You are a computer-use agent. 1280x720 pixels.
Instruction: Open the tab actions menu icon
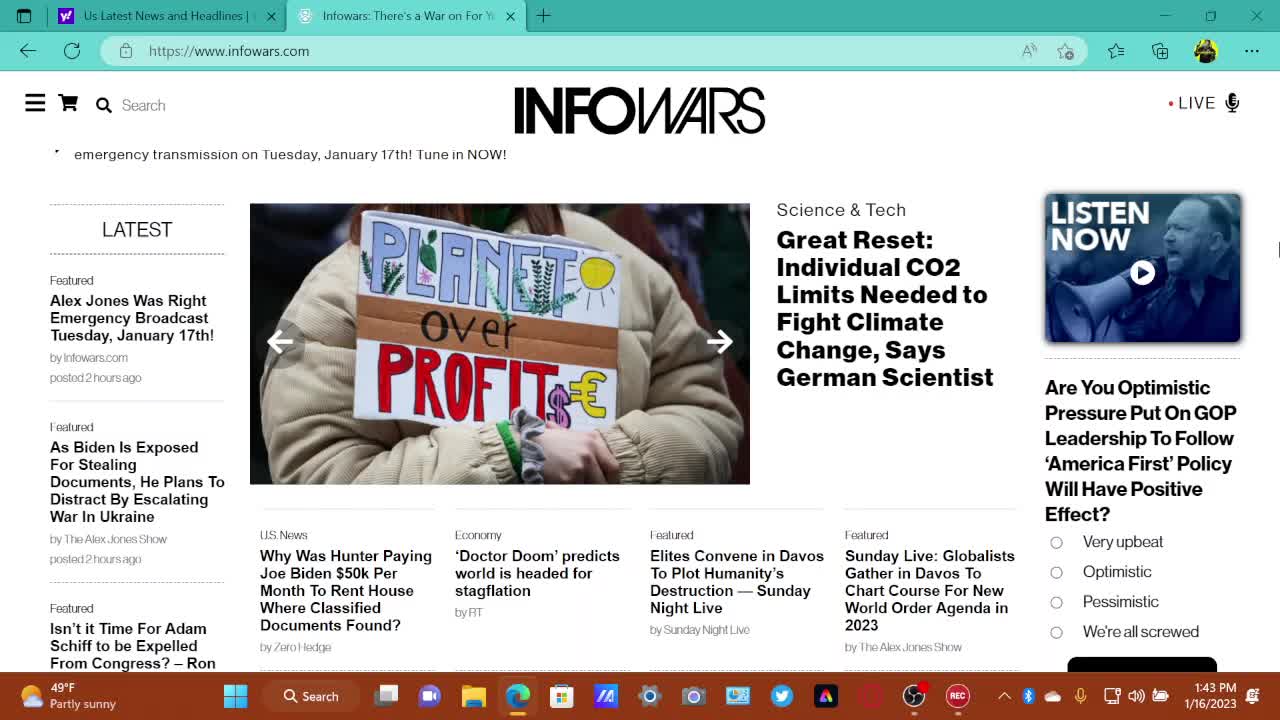pos(24,16)
